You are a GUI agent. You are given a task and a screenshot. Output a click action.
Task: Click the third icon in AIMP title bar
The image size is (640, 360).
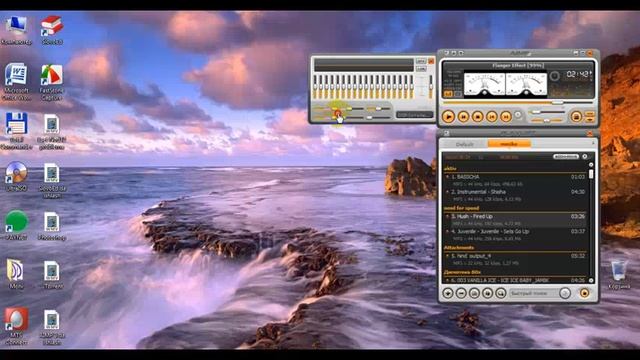tap(461, 53)
